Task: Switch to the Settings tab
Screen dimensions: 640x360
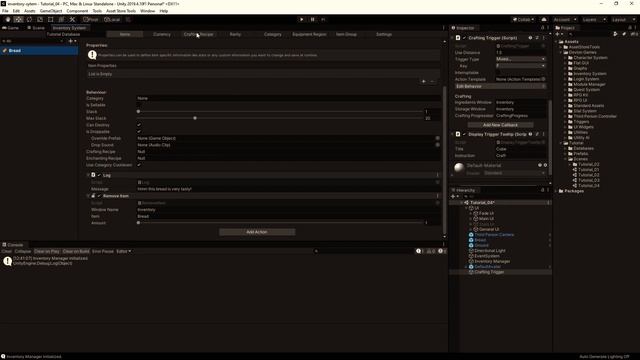Action: click(384, 34)
